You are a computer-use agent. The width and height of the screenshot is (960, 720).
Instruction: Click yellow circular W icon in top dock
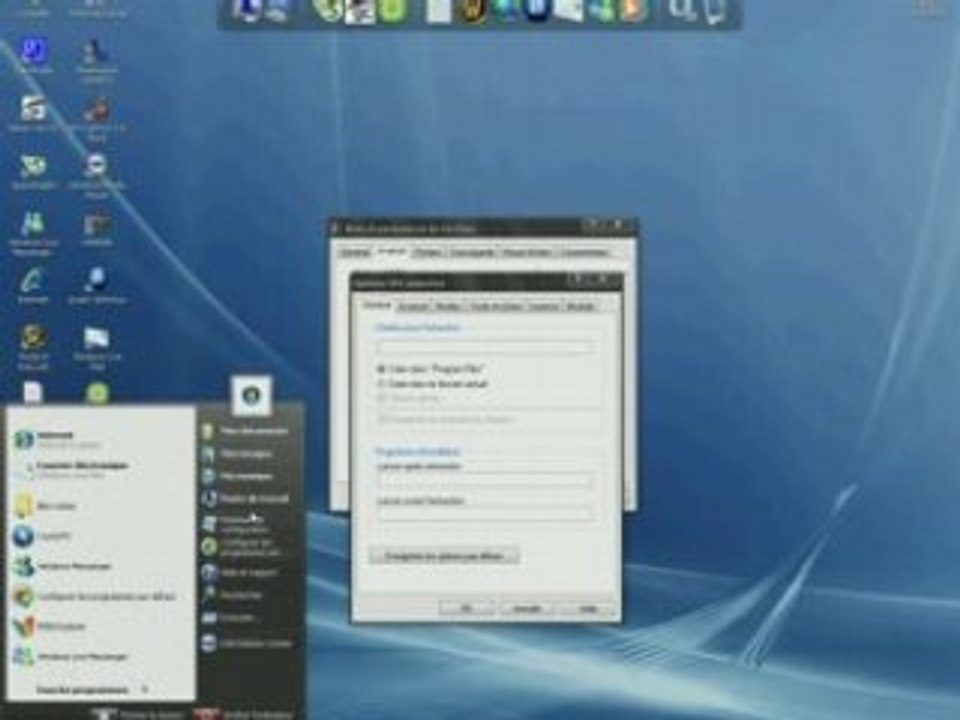point(473,10)
